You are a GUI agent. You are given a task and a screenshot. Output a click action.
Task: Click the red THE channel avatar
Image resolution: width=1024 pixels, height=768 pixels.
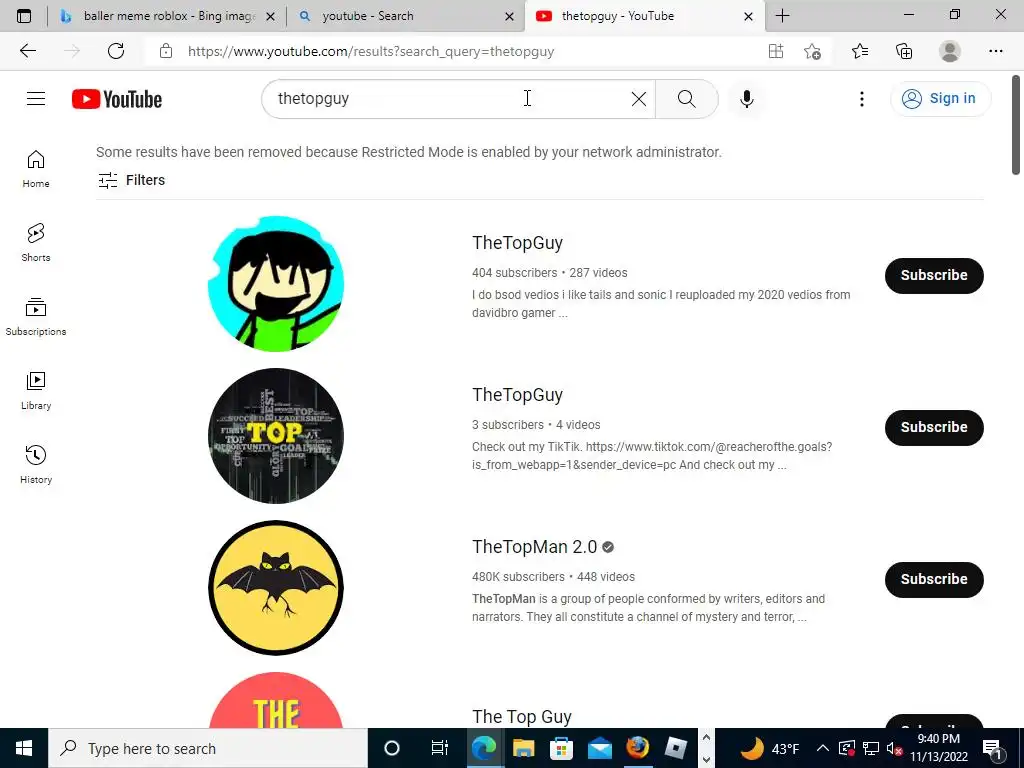pos(276,701)
